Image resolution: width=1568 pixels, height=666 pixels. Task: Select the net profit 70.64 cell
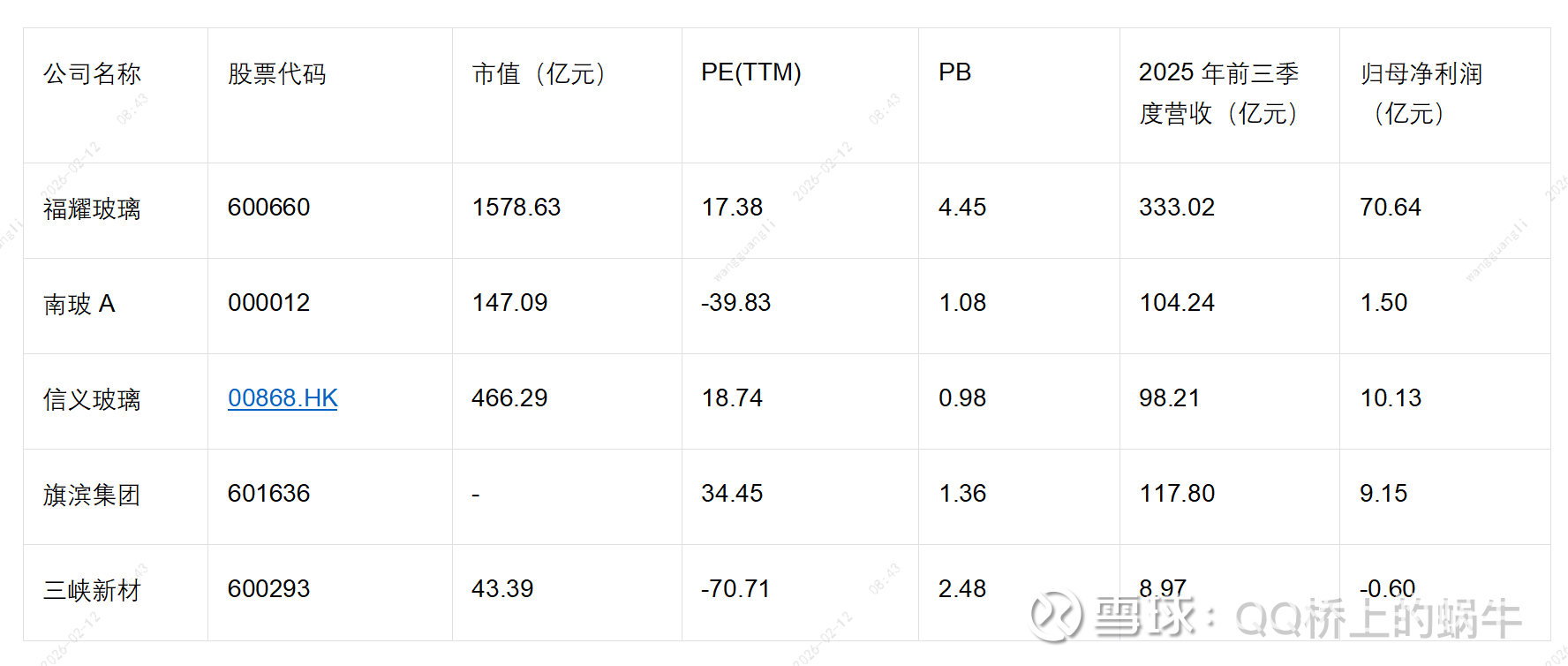(x=1391, y=208)
